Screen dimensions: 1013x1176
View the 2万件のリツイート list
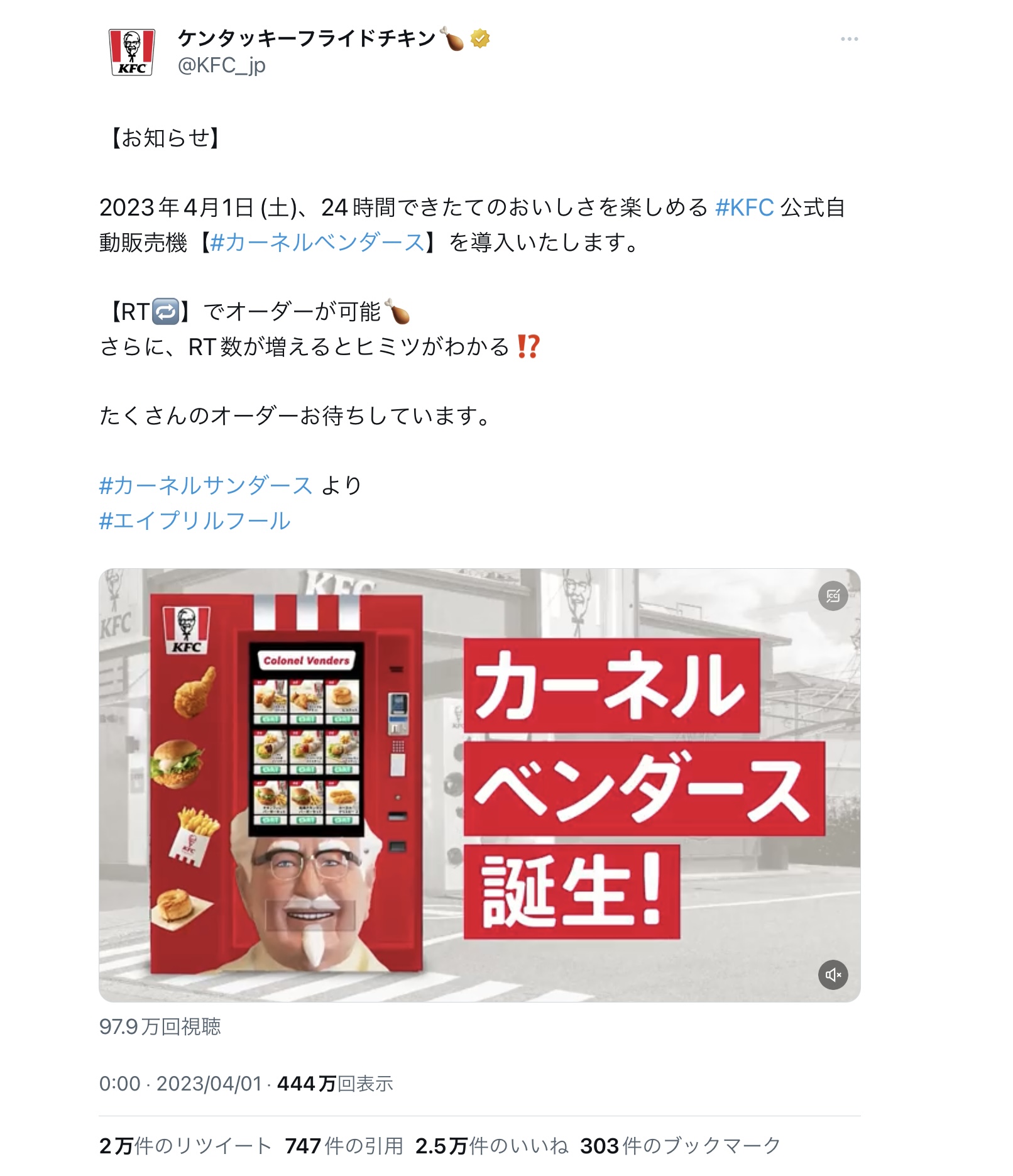pyautogui.click(x=185, y=1146)
